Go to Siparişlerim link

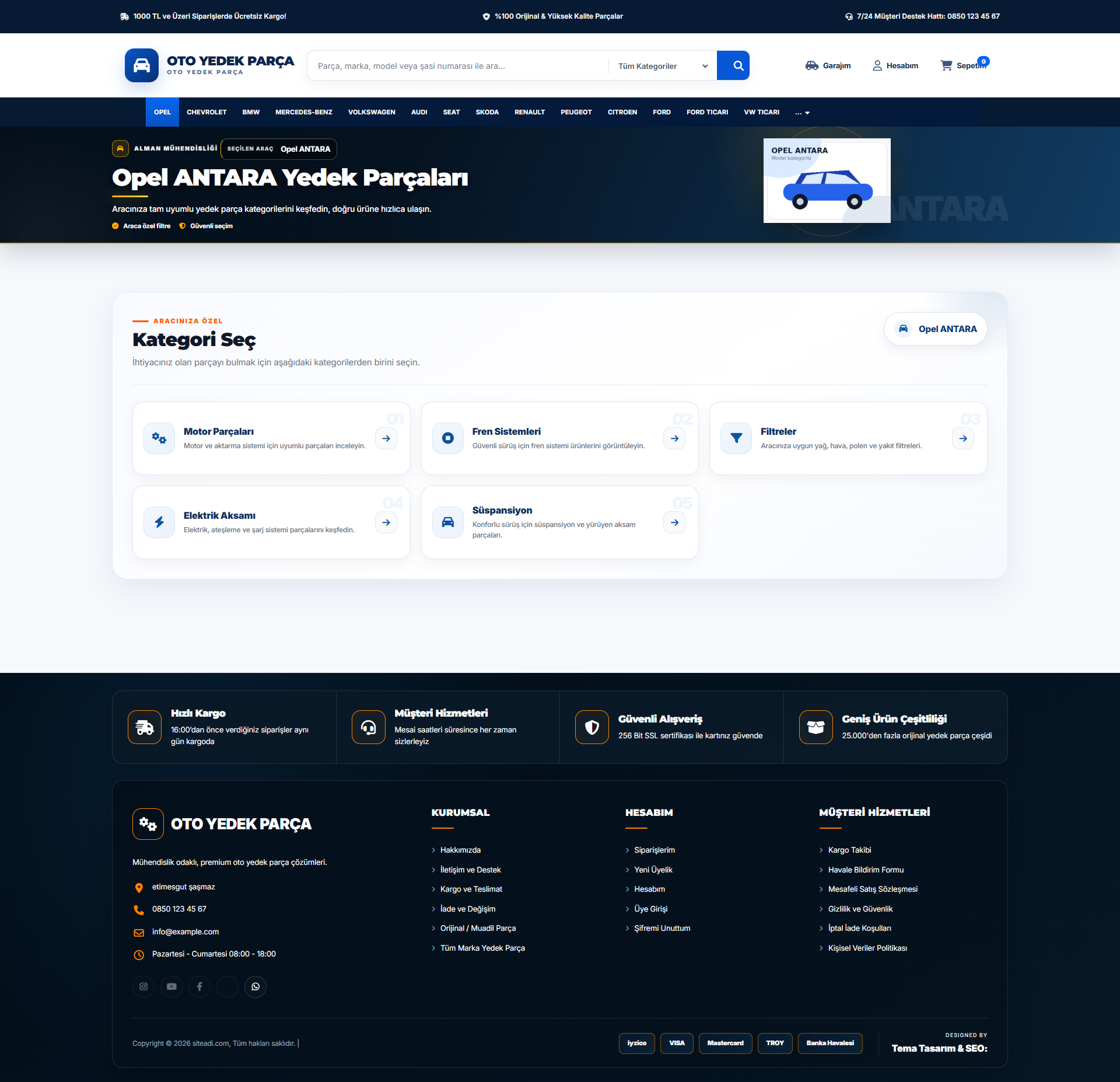[654, 850]
